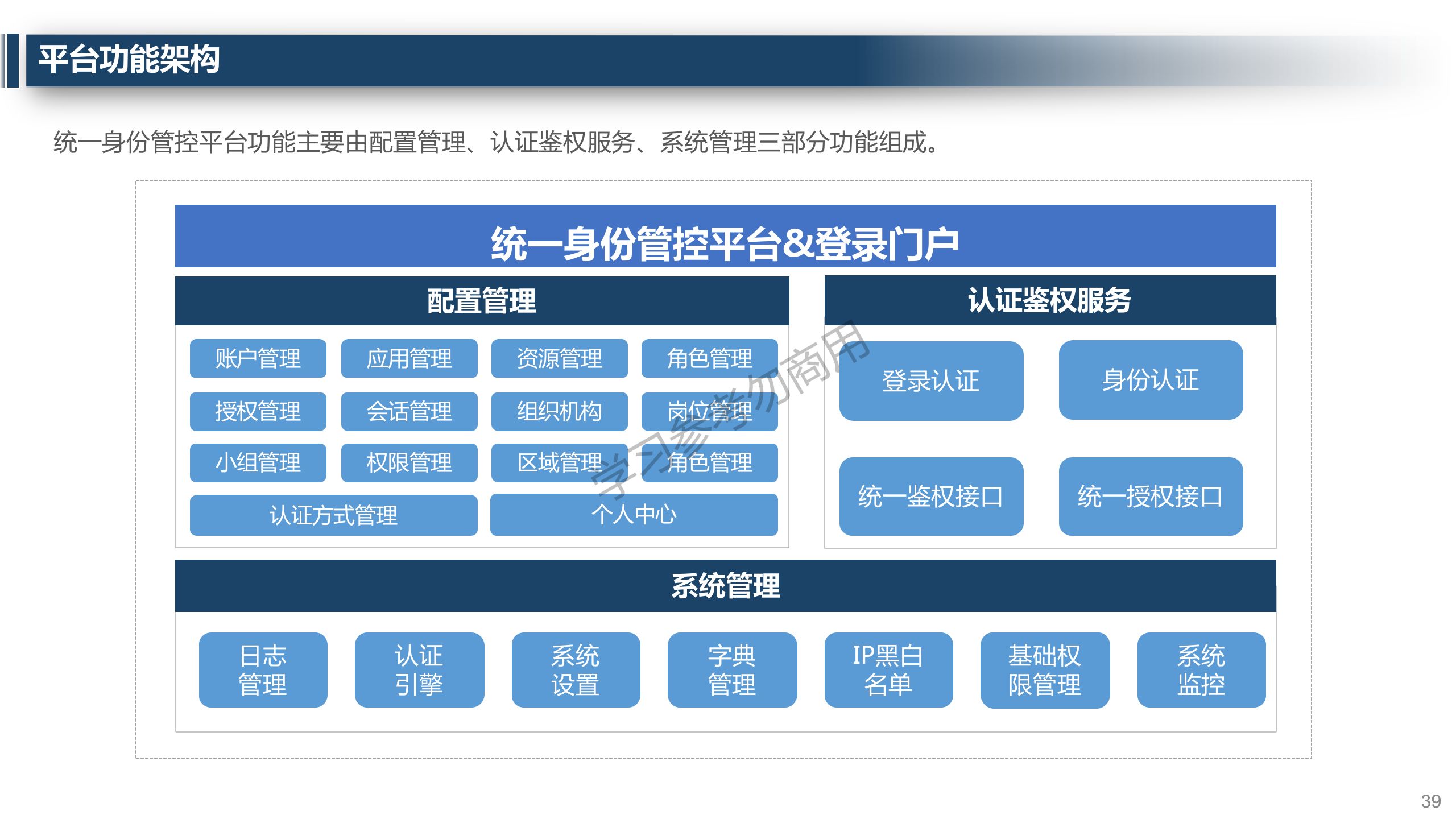Click 角色管理 in the first row

pyautogui.click(x=709, y=358)
